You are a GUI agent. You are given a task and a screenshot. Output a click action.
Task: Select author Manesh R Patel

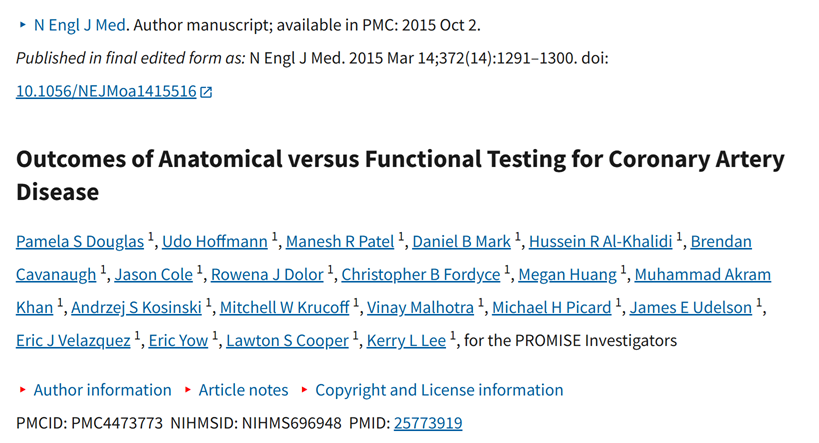(340, 241)
